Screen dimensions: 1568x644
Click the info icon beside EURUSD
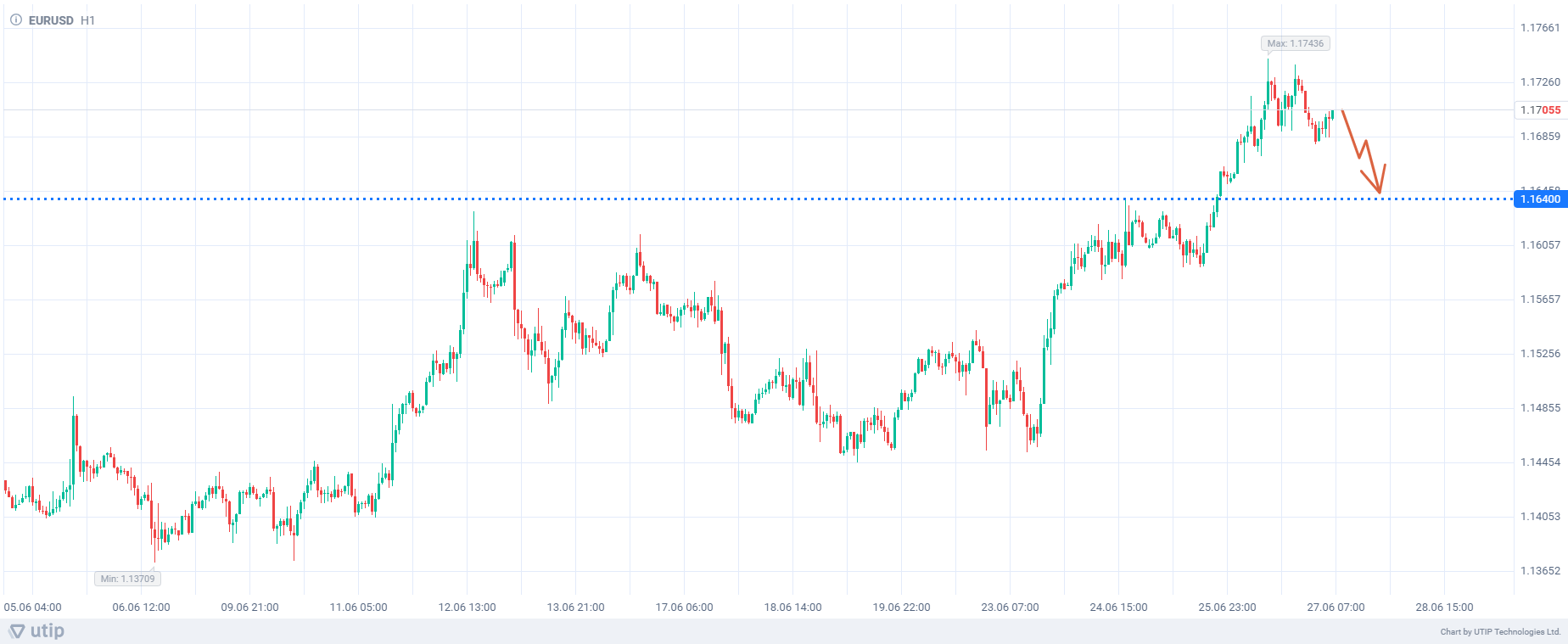tap(15, 20)
